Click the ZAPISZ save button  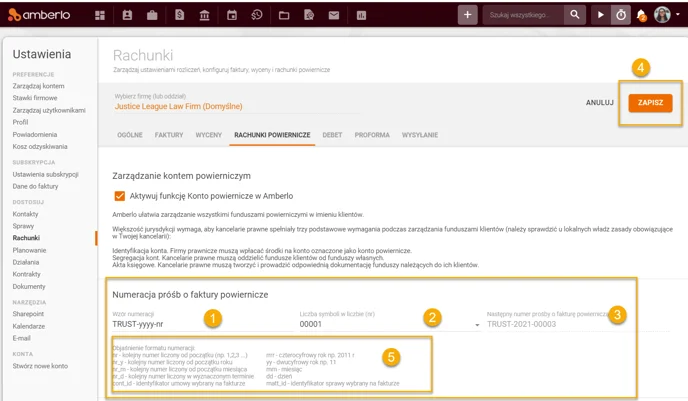[650, 103]
